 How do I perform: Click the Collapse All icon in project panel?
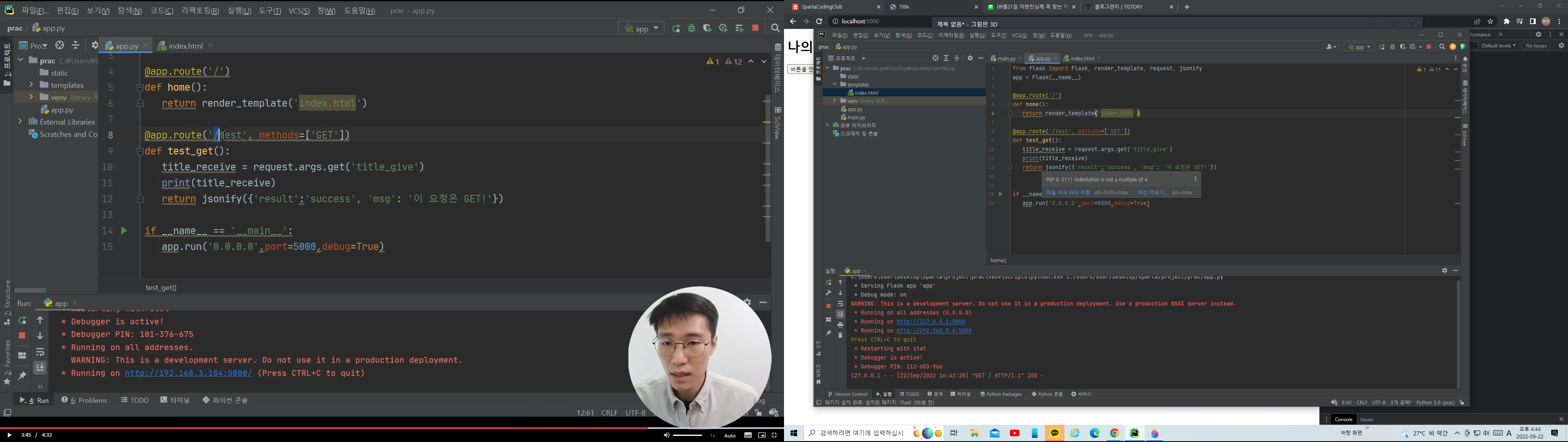tap(76, 46)
